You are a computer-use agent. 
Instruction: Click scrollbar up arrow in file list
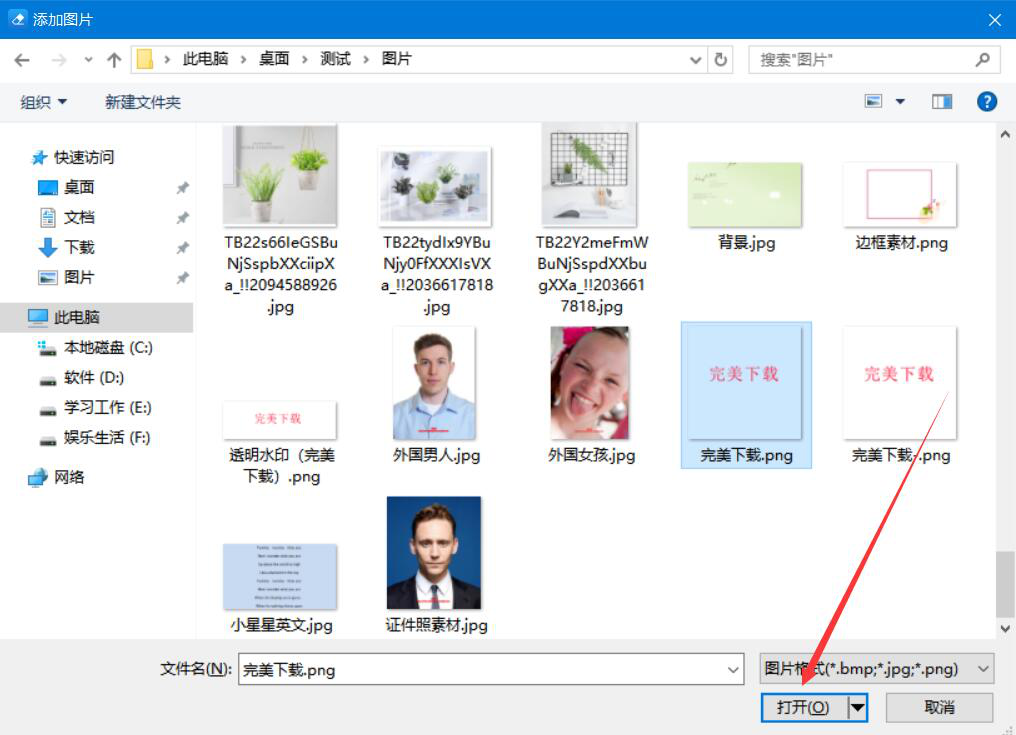[x=1005, y=134]
